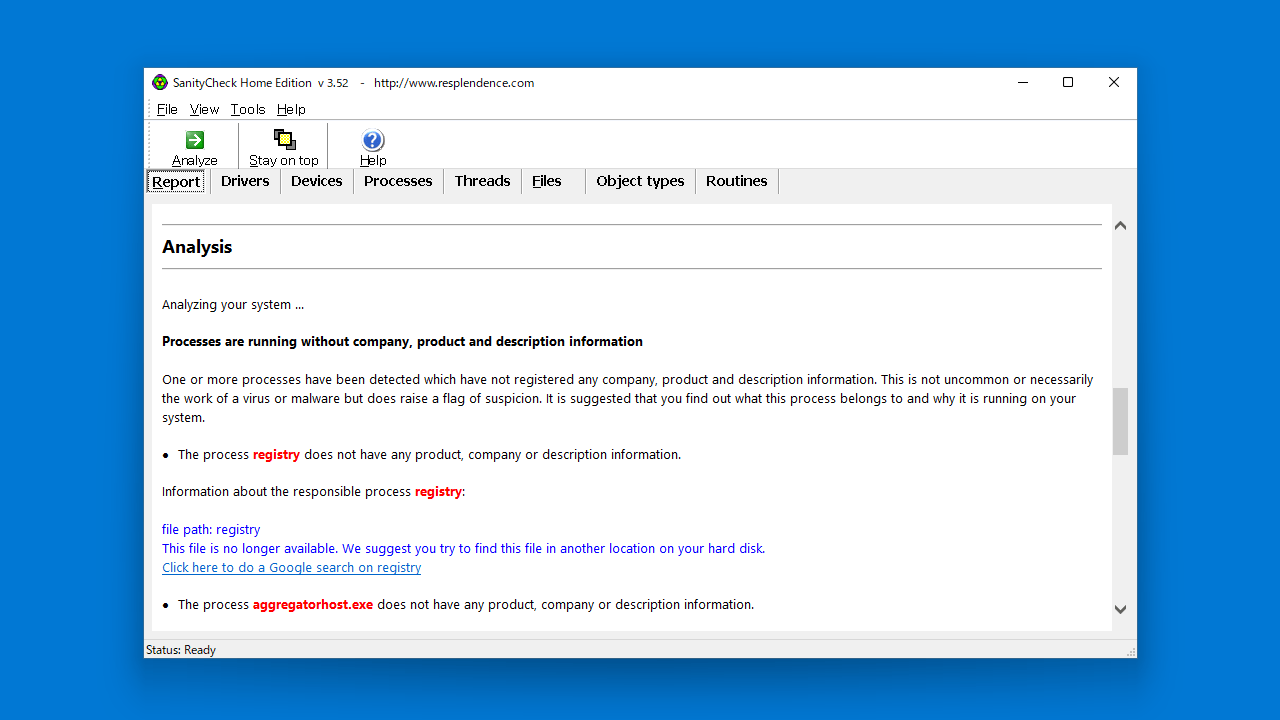Click the SanityCheck app icon in title bar
This screenshot has height=720, width=1280.
tap(160, 83)
